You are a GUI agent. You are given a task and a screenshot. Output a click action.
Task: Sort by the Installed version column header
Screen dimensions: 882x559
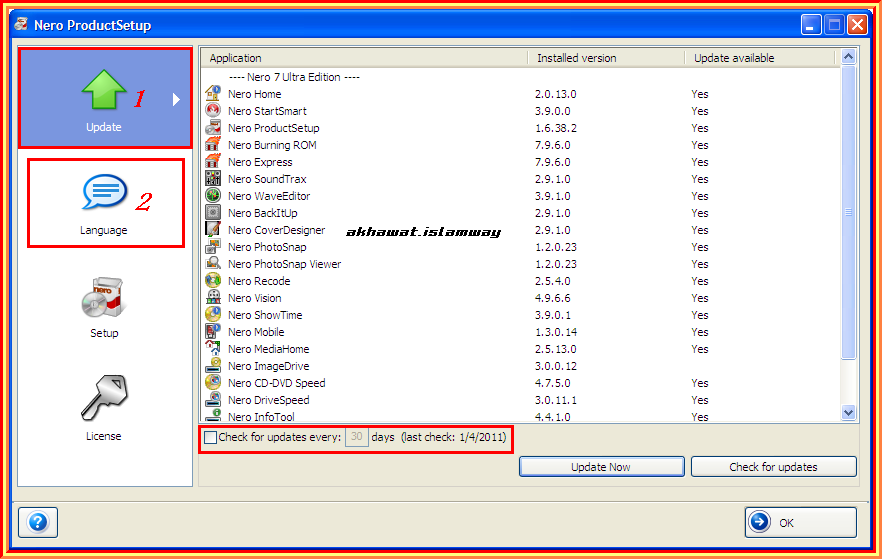(606, 58)
